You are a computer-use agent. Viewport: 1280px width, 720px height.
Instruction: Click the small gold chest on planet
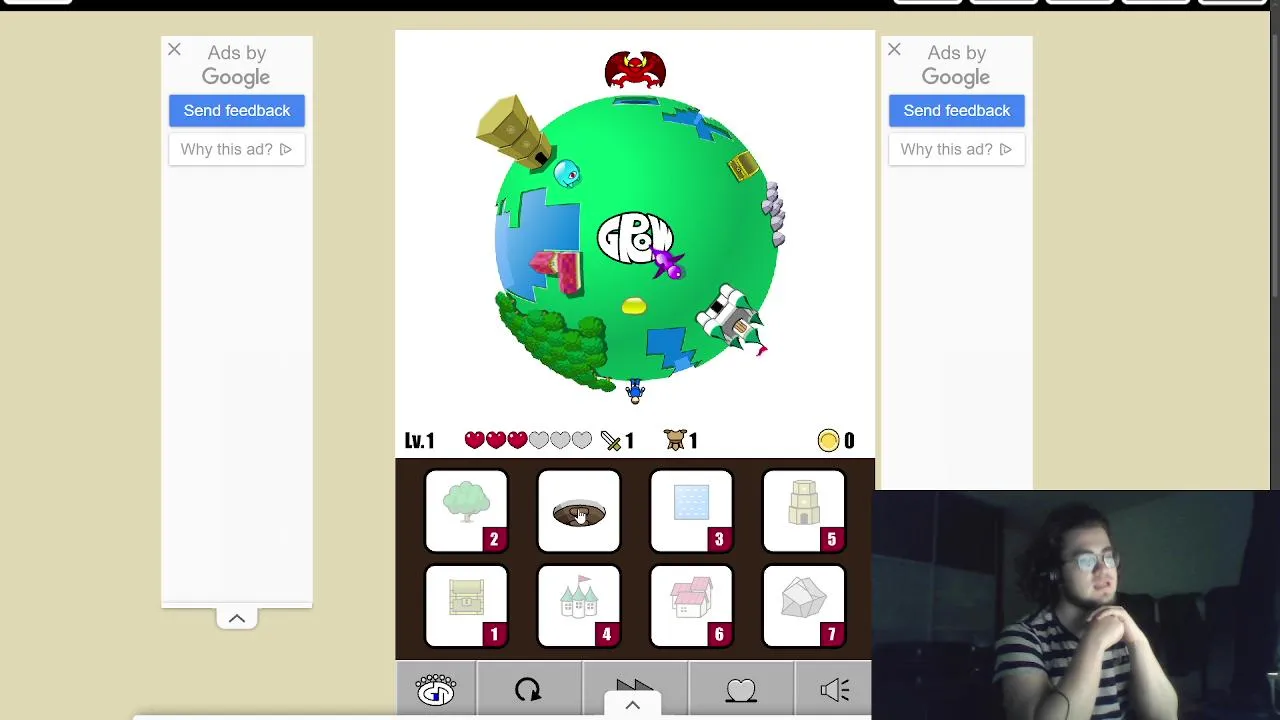pos(743,165)
